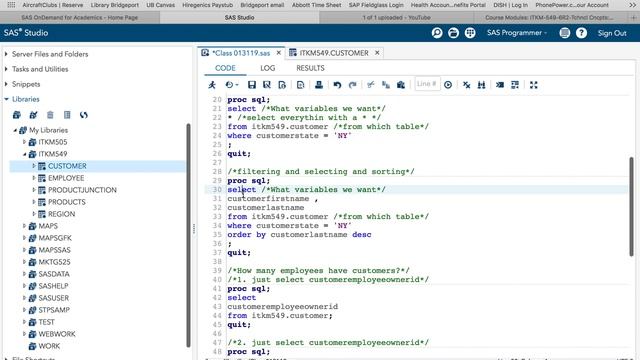This screenshot has height=360, width=640.
Task: Click the Delete trash icon under Libraries
Action: point(50,115)
